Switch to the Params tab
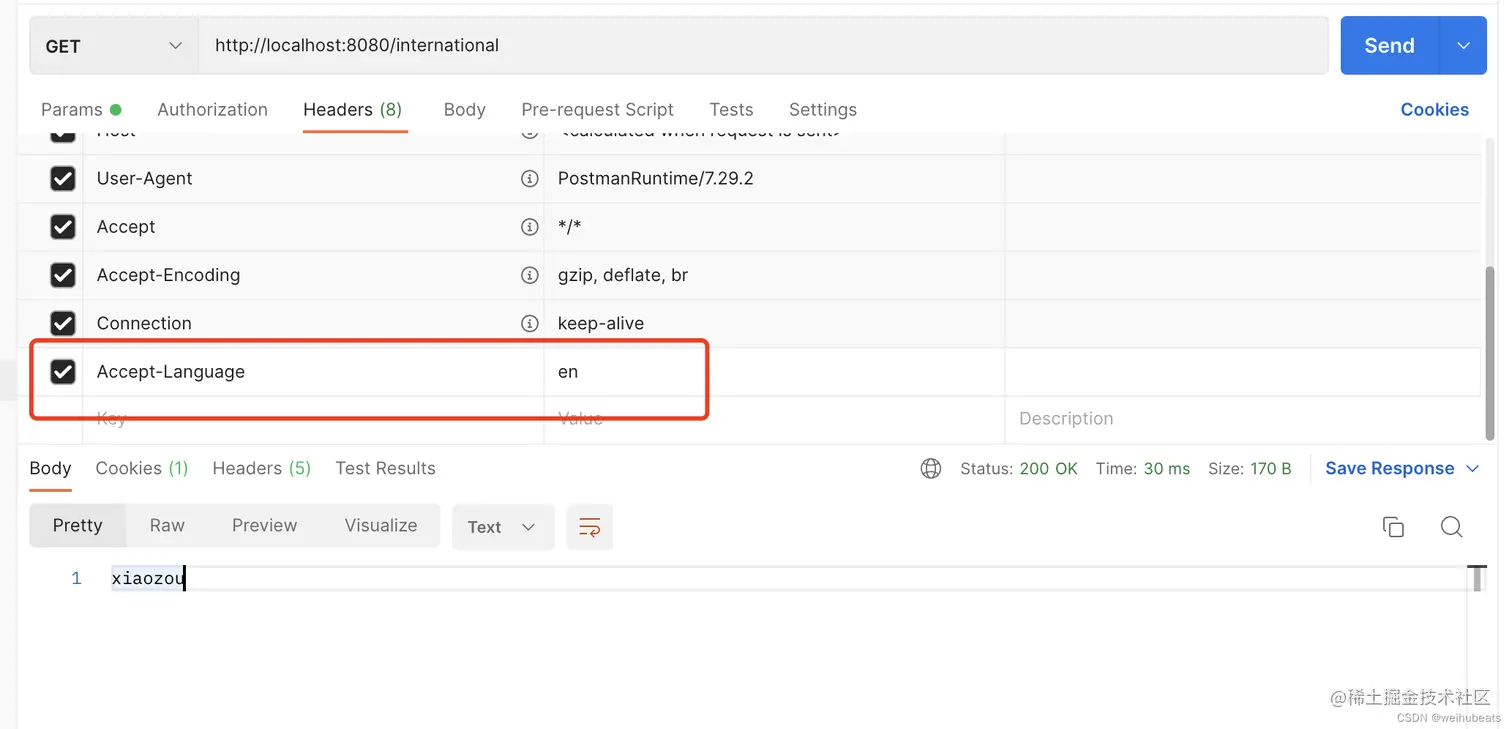Viewport: 1512px width, 729px height. [81, 110]
